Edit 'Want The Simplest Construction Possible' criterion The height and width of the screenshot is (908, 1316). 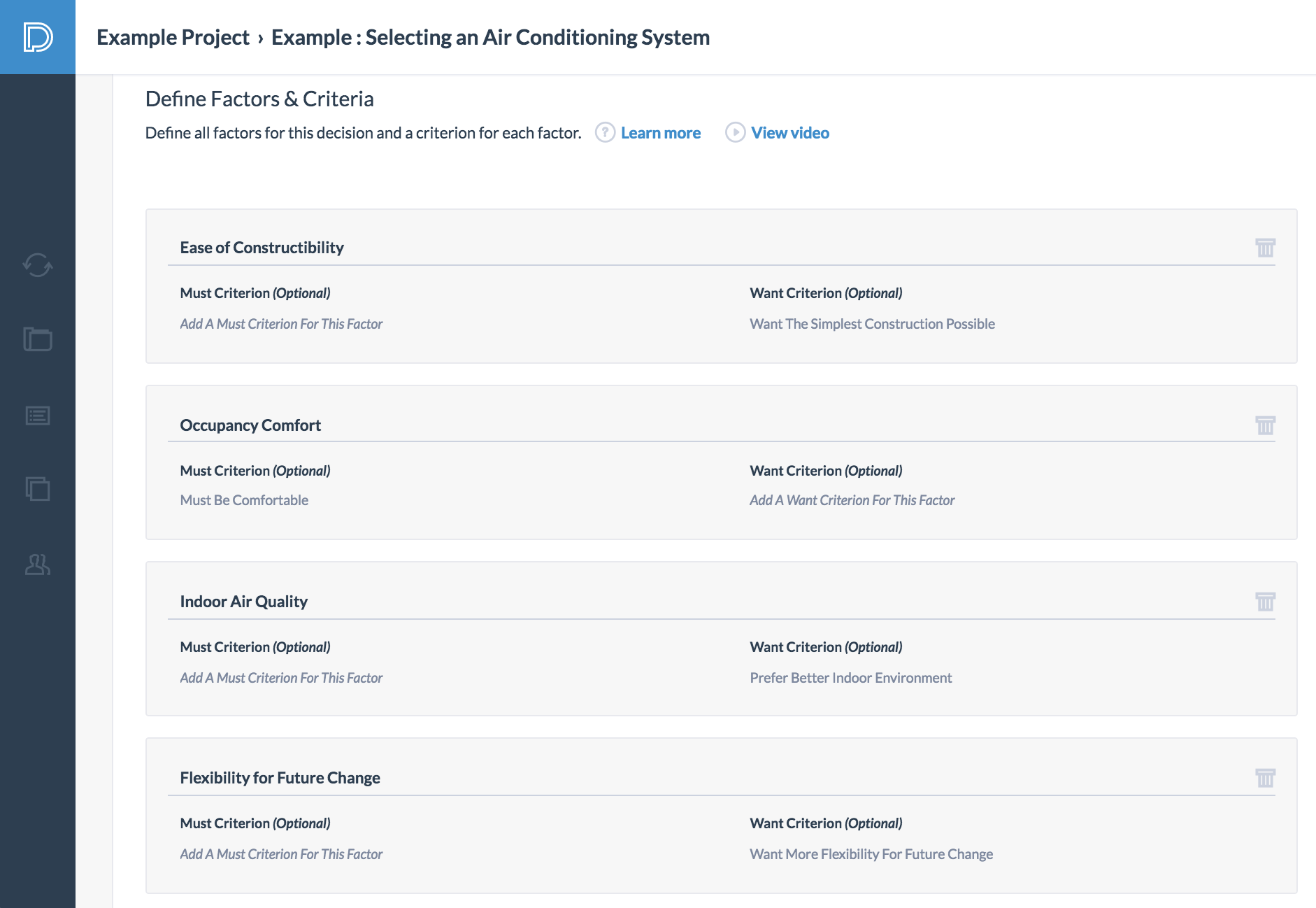(x=872, y=324)
